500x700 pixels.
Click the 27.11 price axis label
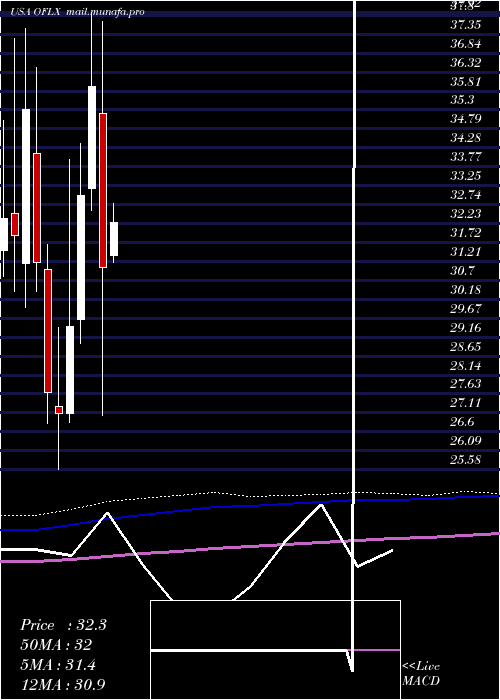[x=465, y=403]
